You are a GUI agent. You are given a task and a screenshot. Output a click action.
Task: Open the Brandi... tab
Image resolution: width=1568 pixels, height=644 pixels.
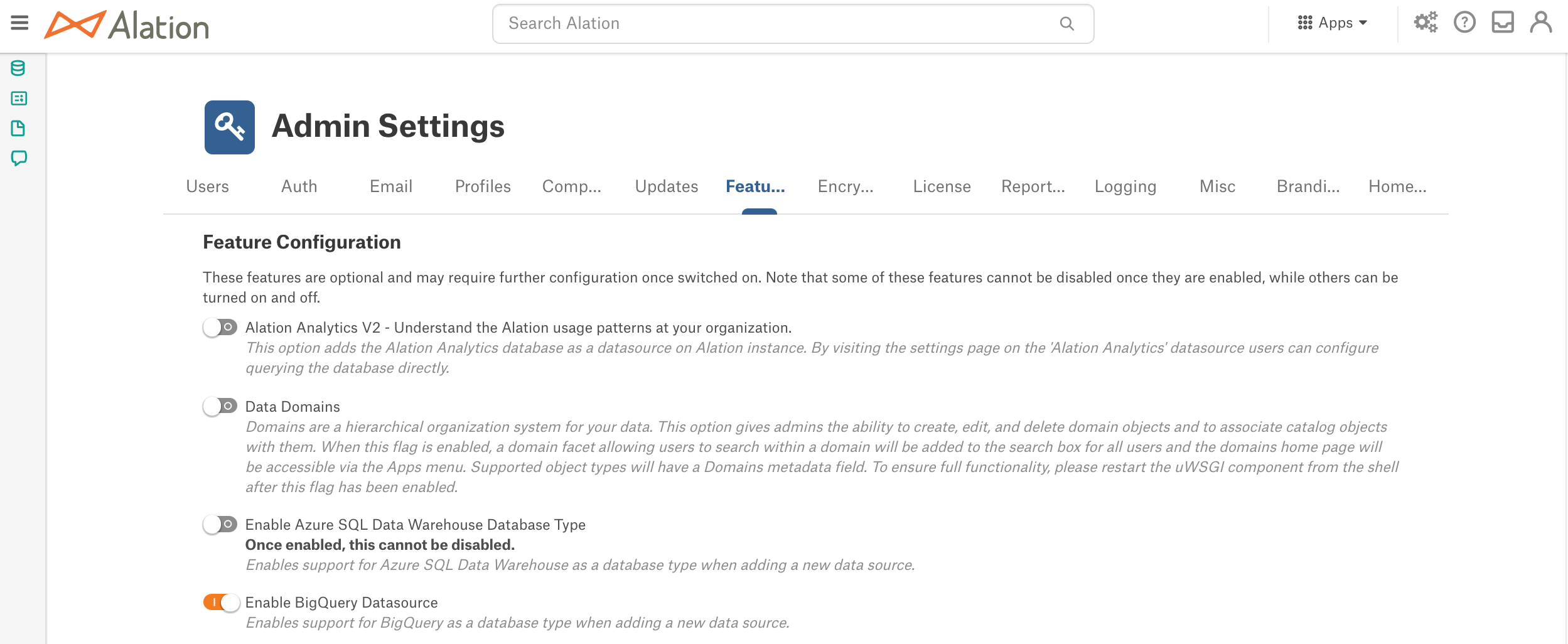(1308, 186)
